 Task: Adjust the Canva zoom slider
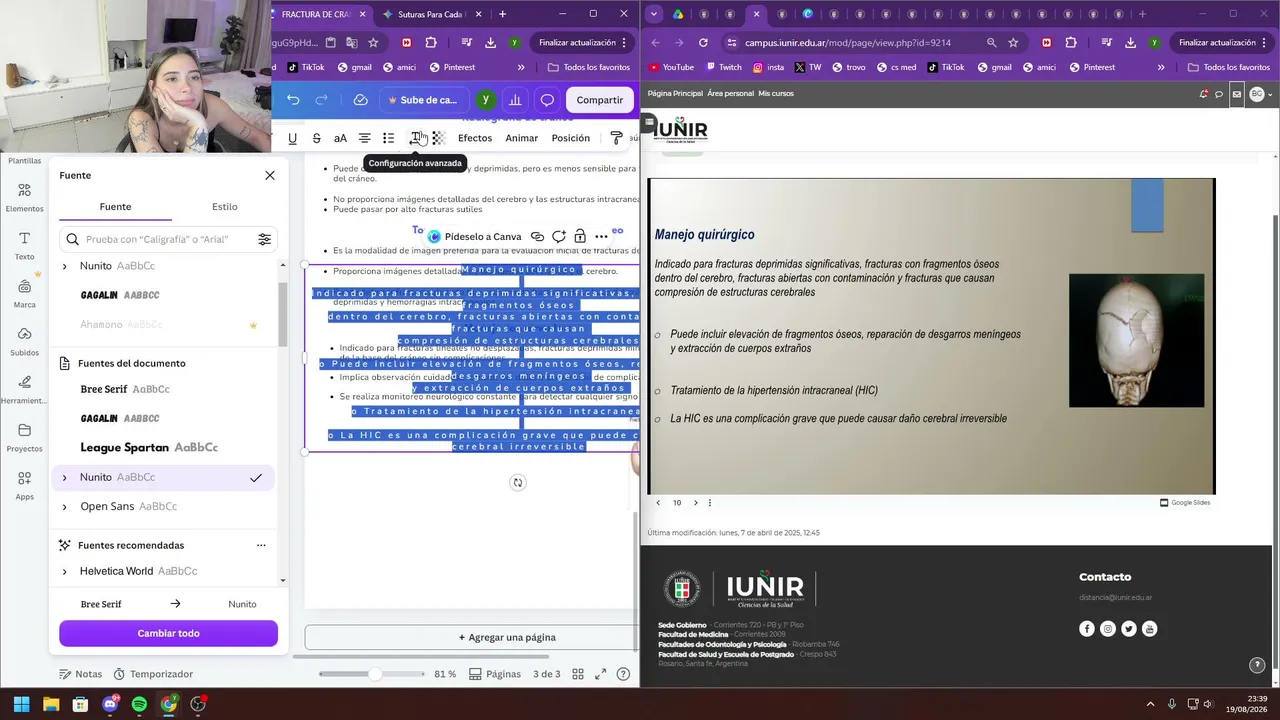coord(375,674)
